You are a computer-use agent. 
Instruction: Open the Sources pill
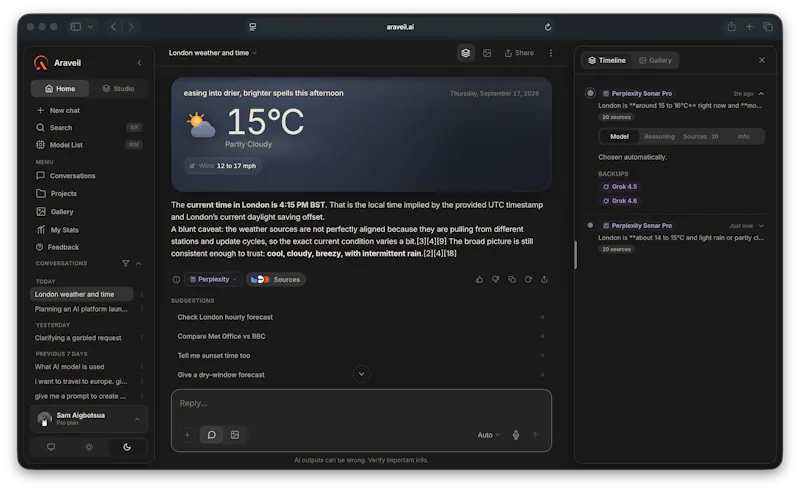tap(276, 280)
